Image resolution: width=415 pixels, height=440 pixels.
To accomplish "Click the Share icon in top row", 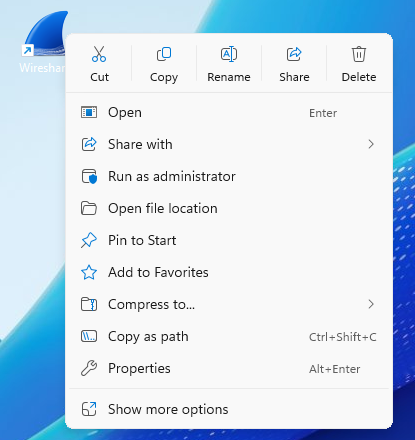I will coord(294,54).
